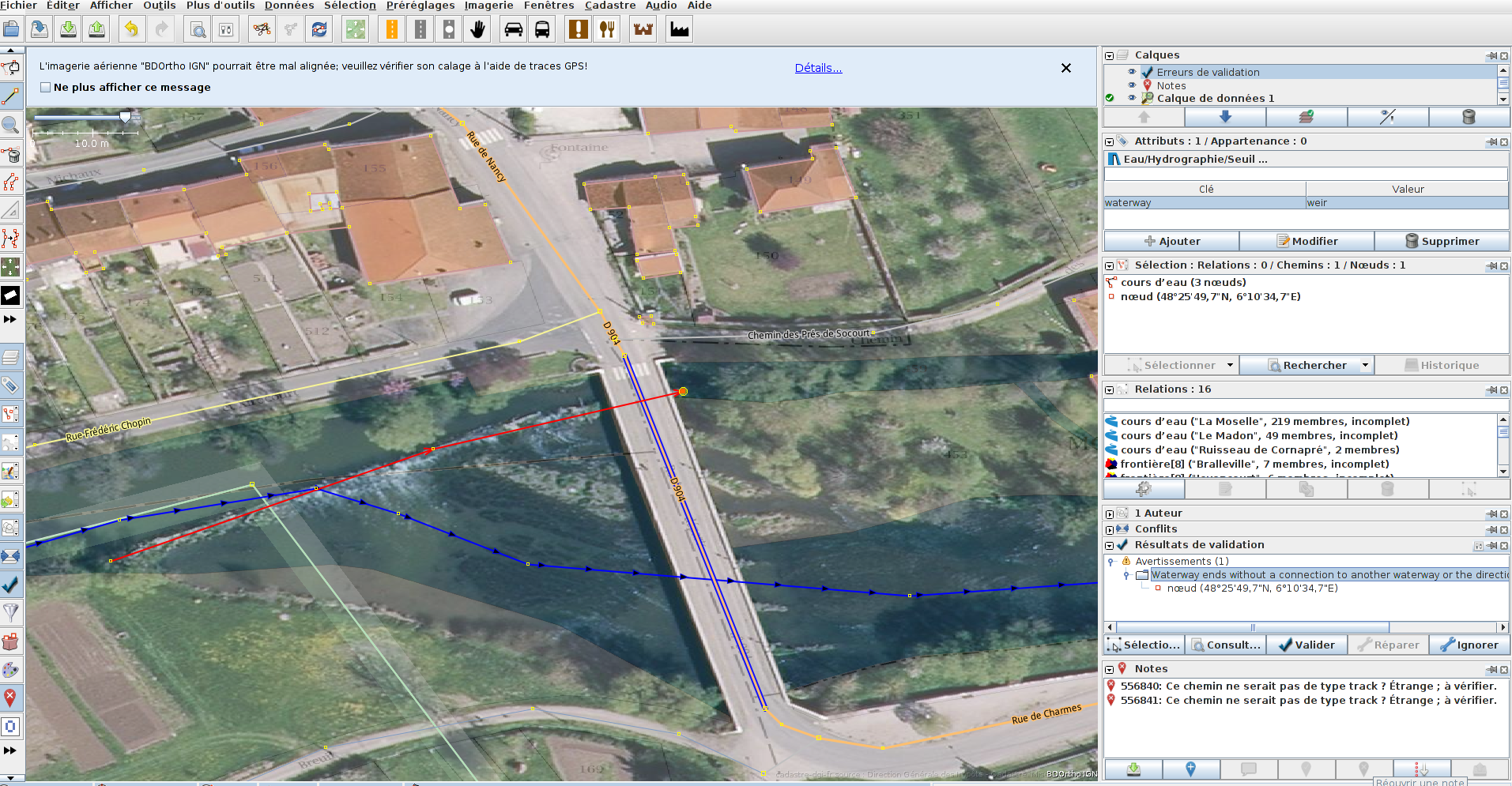The width and height of the screenshot is (1512, 786).
Task: Delete selected layer with trash icon
Action: coord(1469,117)
